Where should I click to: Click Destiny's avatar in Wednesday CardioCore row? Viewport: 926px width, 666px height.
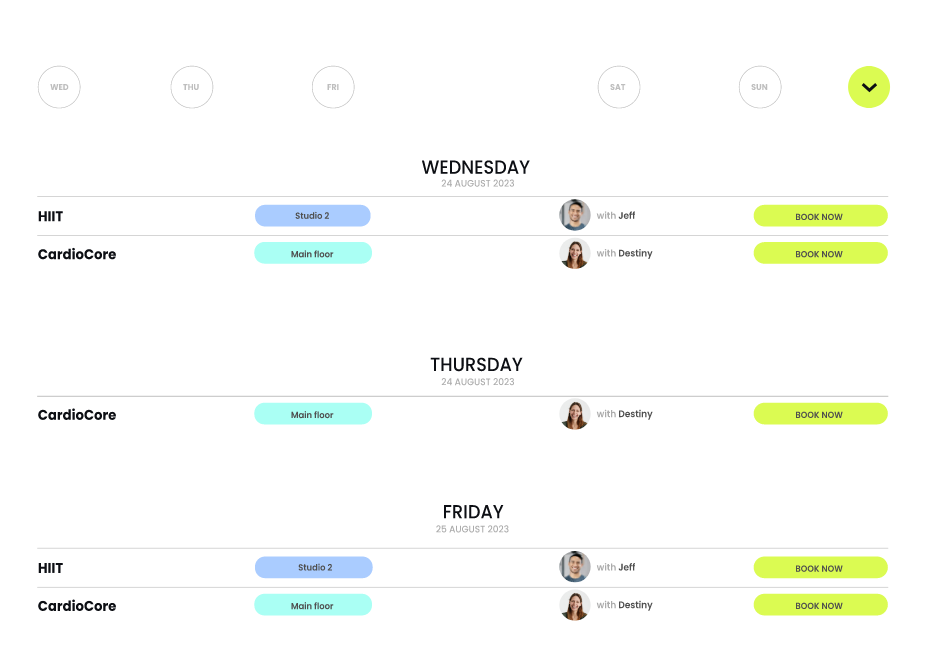coord(575,254)
